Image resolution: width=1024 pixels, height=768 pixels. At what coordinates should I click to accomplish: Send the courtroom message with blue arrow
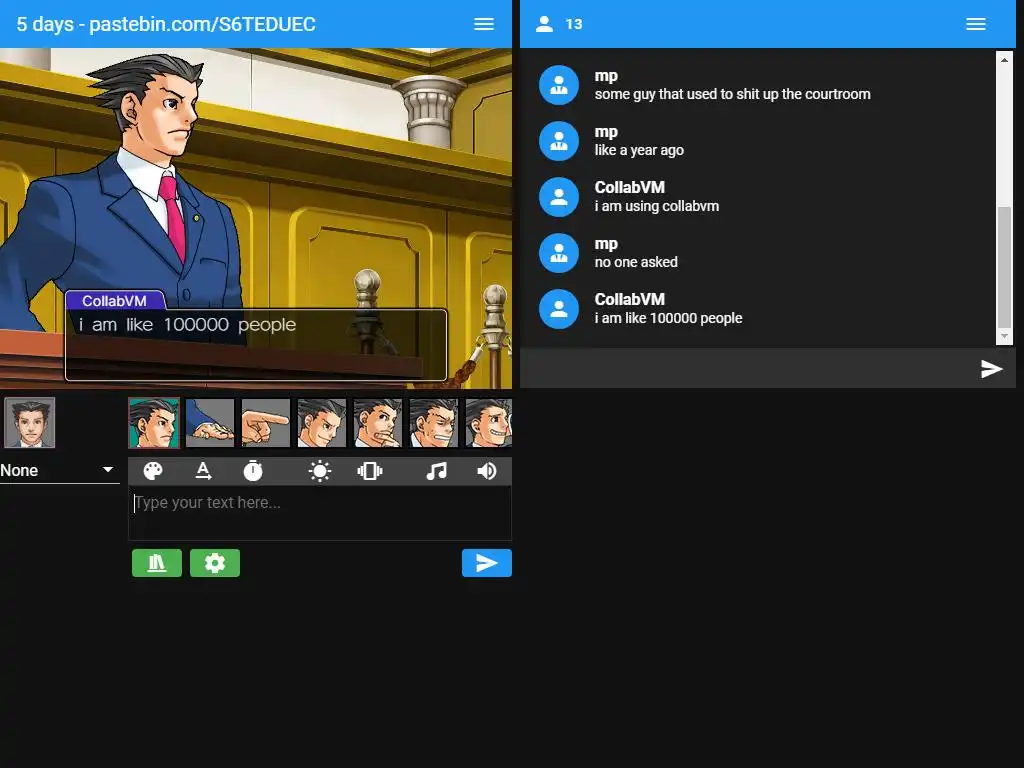coord(487,563)
